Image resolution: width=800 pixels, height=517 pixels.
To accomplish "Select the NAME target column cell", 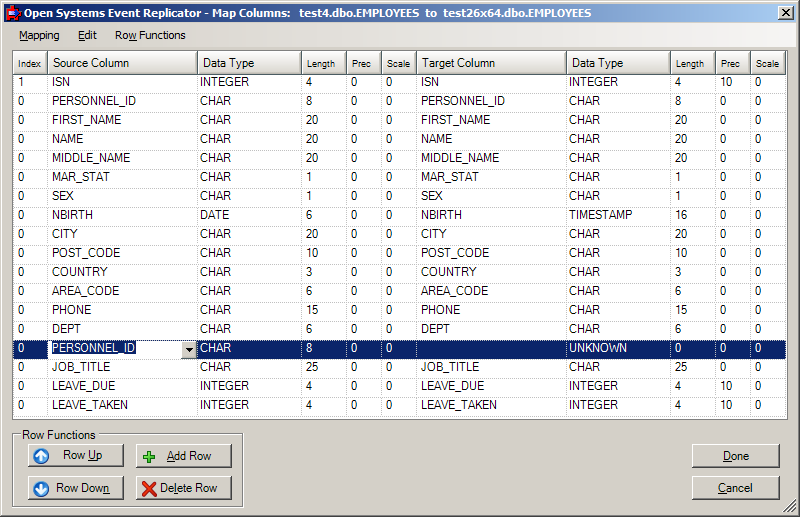I will [x=491, y=139].
